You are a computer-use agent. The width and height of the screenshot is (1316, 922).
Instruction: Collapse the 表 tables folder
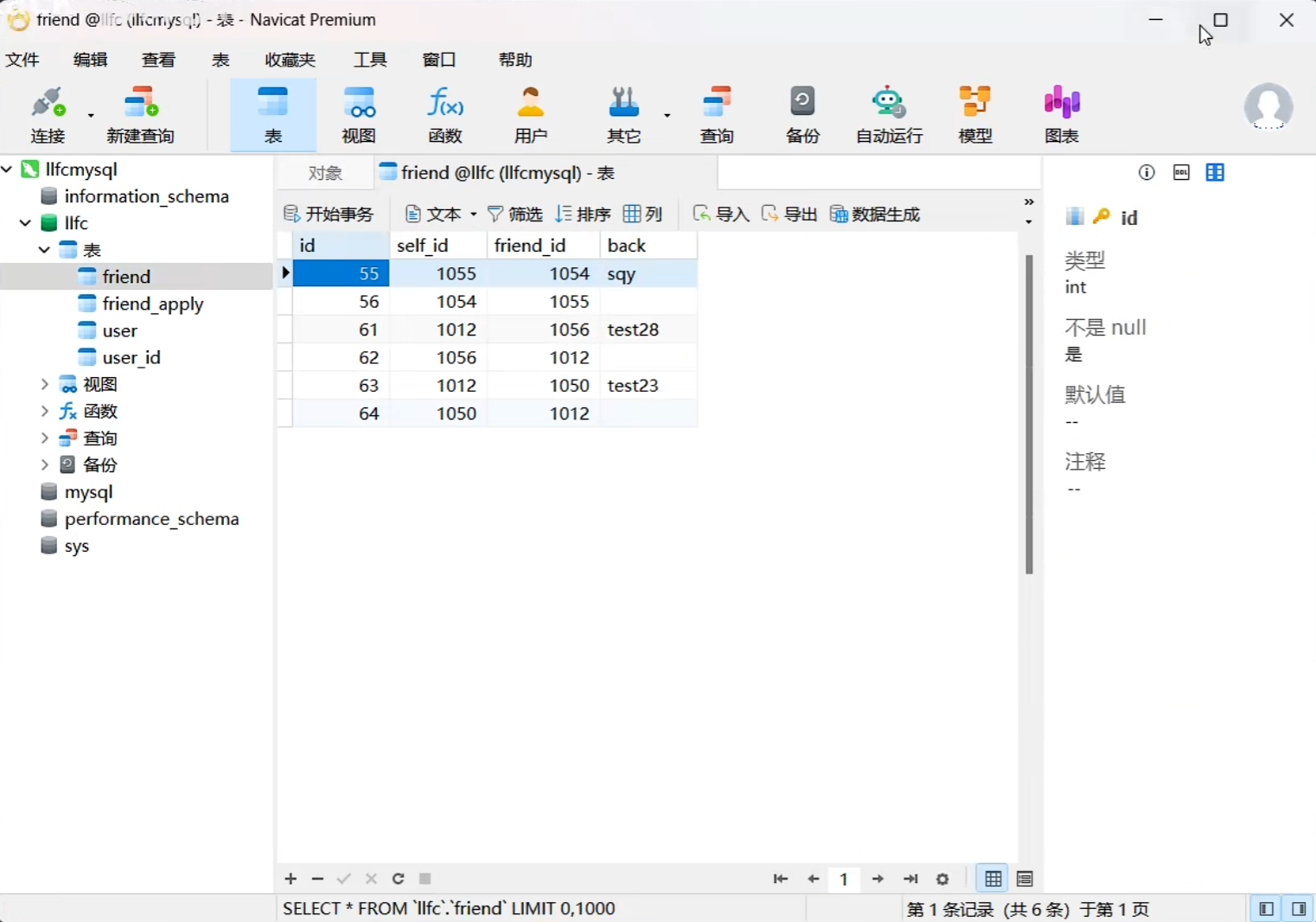pos(44,249)
